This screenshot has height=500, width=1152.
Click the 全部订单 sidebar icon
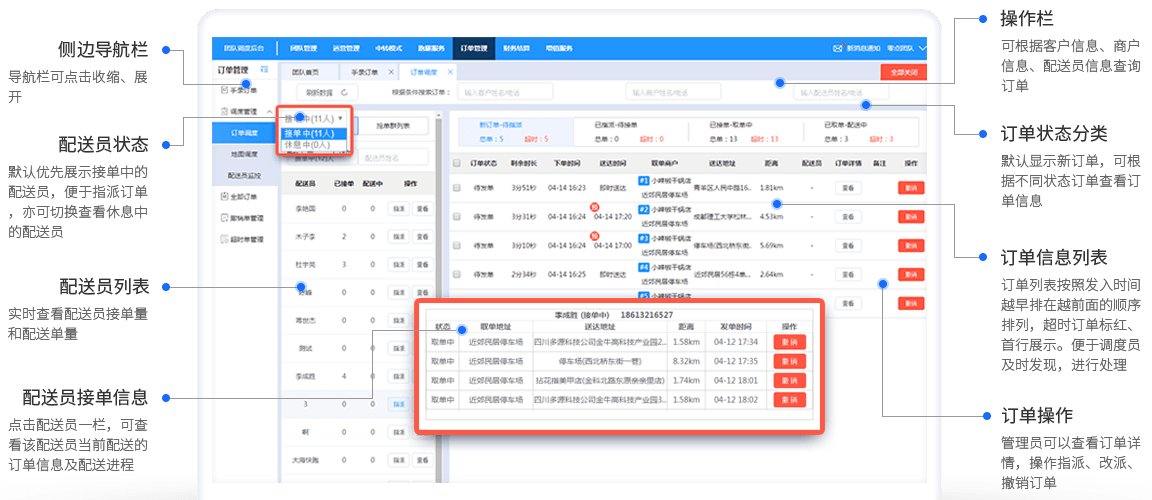222,197
